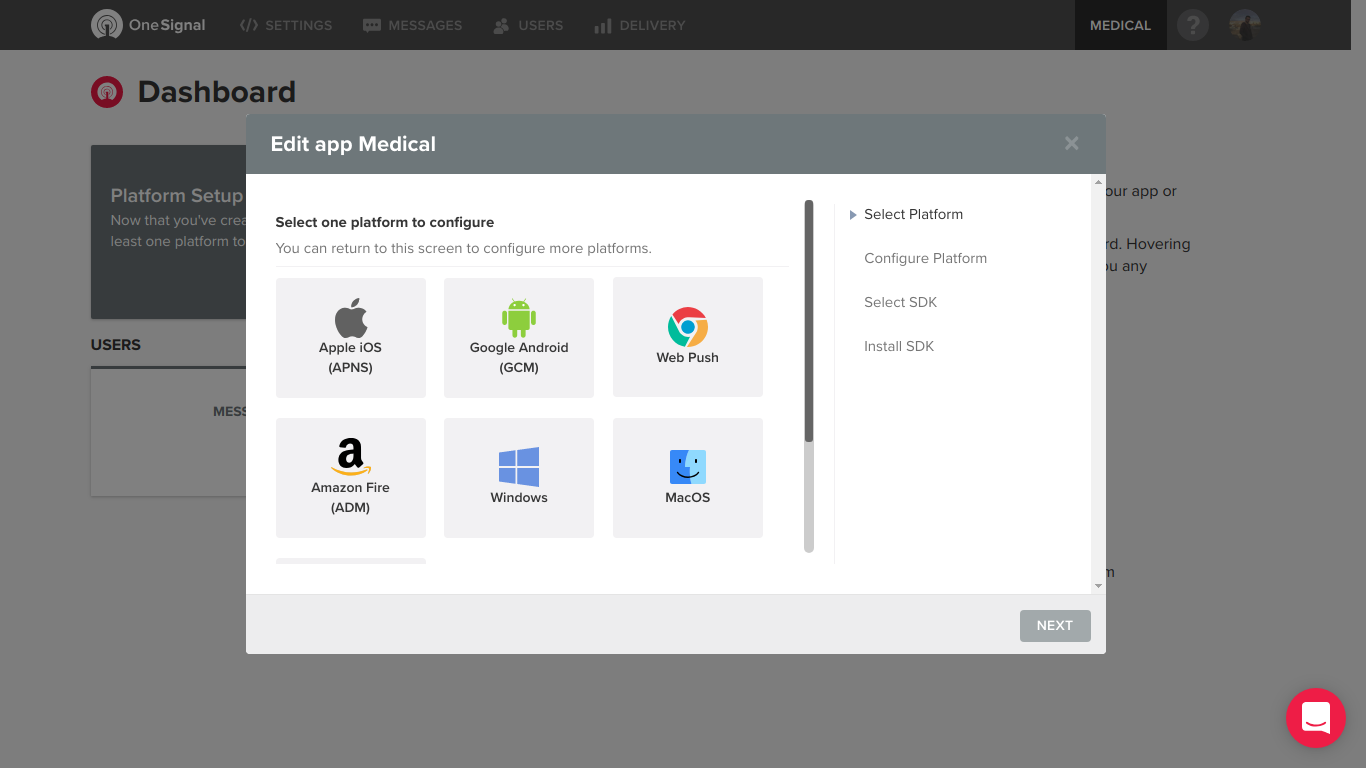Click the USERS section label
1366x768 pixels.
(x=116, y=345)
